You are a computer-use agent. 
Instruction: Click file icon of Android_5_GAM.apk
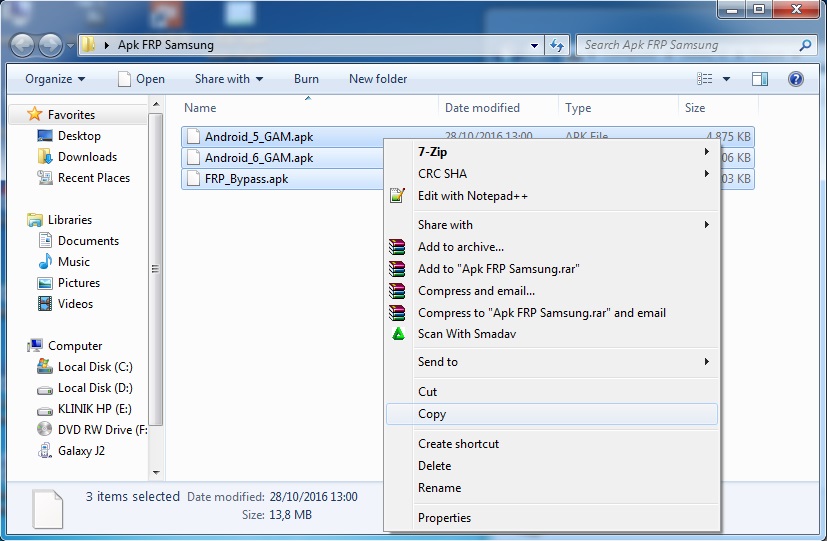point(194,137)
